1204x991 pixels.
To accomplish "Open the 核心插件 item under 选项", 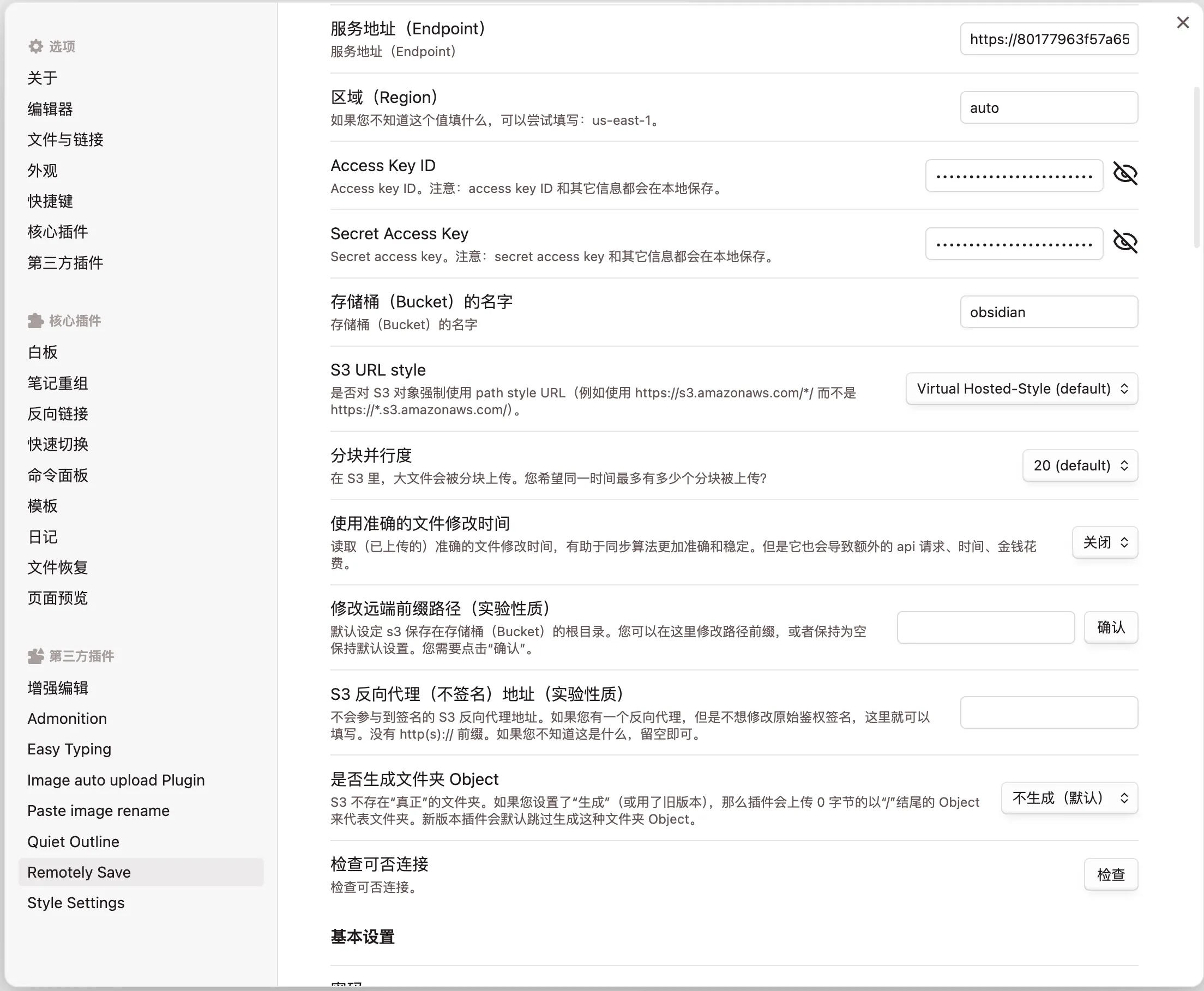I will click(x=141, y=232).
